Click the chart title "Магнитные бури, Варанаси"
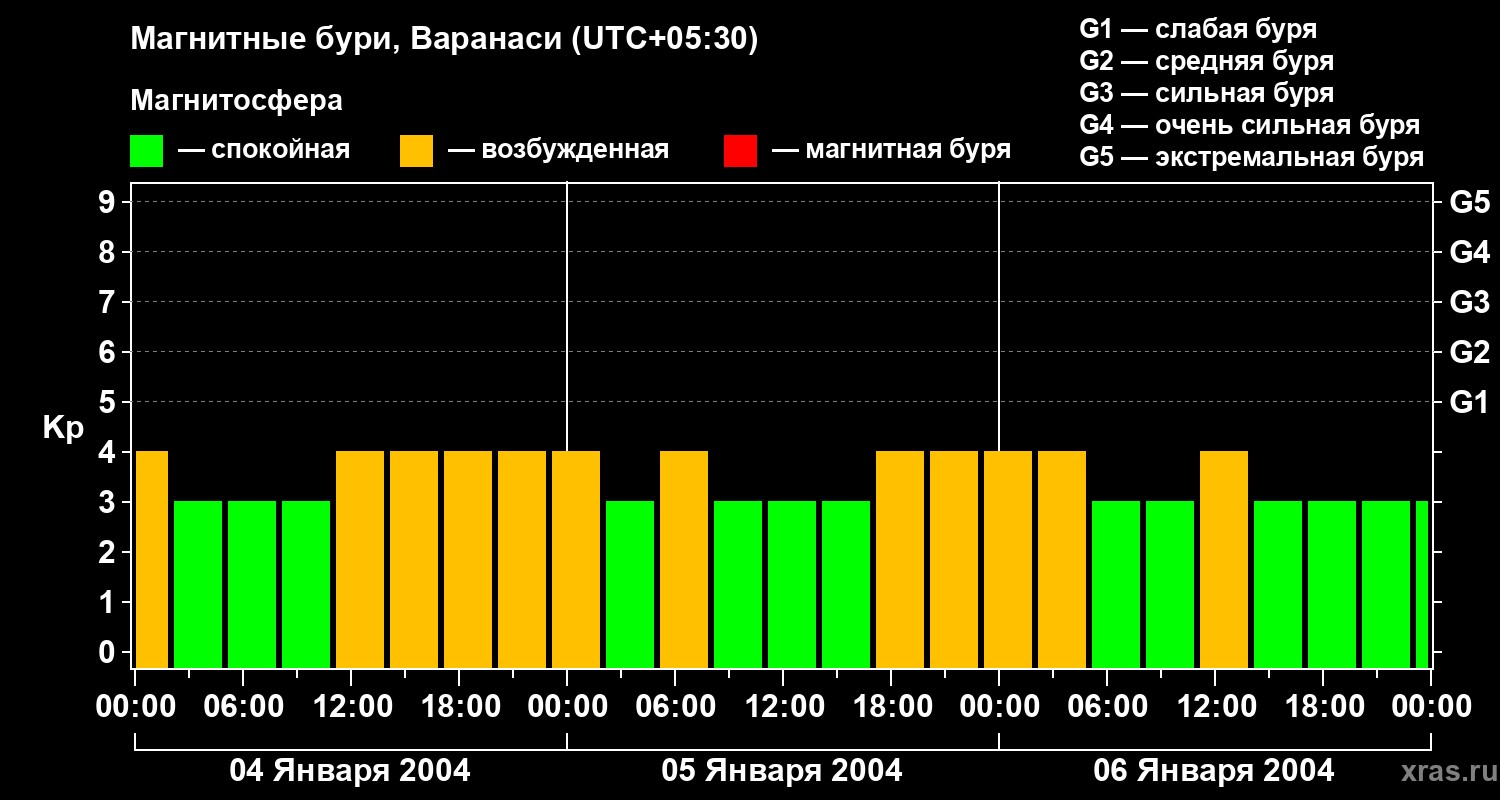 pyautogui.click(x=444, y=39)
